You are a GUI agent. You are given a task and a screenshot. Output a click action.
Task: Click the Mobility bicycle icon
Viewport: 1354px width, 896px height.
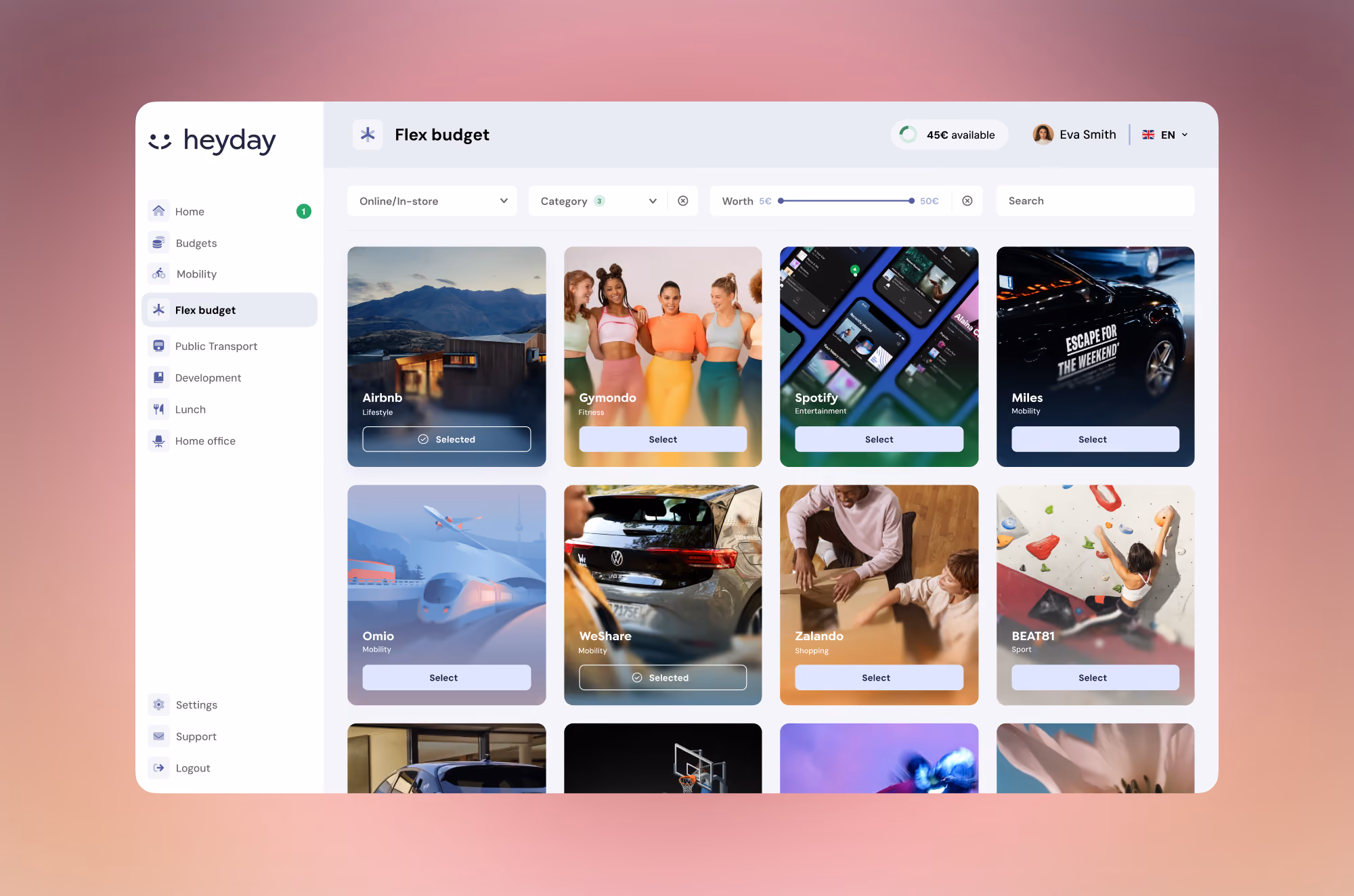pos(158,273)
